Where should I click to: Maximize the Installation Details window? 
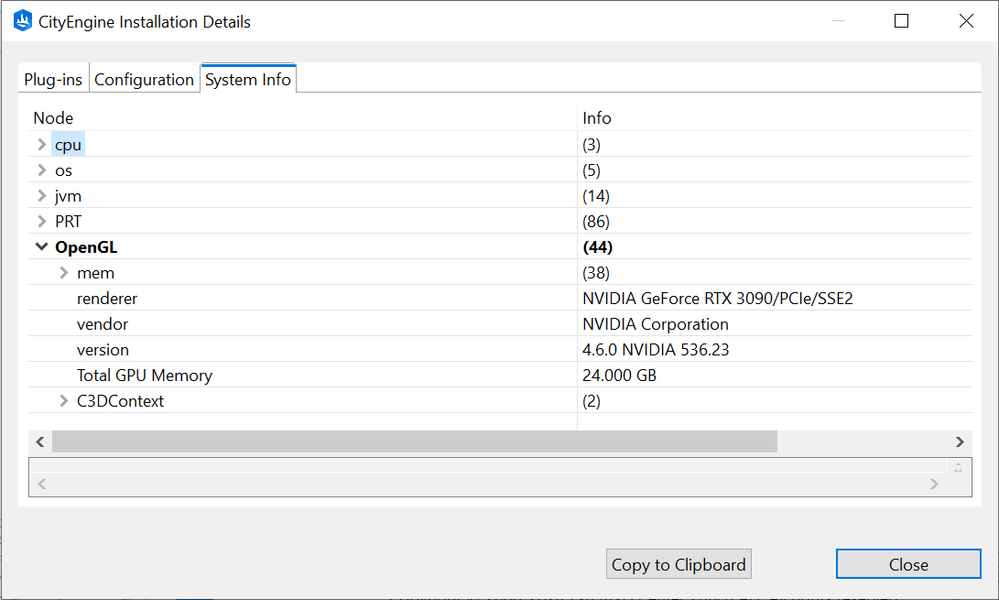tap(901, 21)
